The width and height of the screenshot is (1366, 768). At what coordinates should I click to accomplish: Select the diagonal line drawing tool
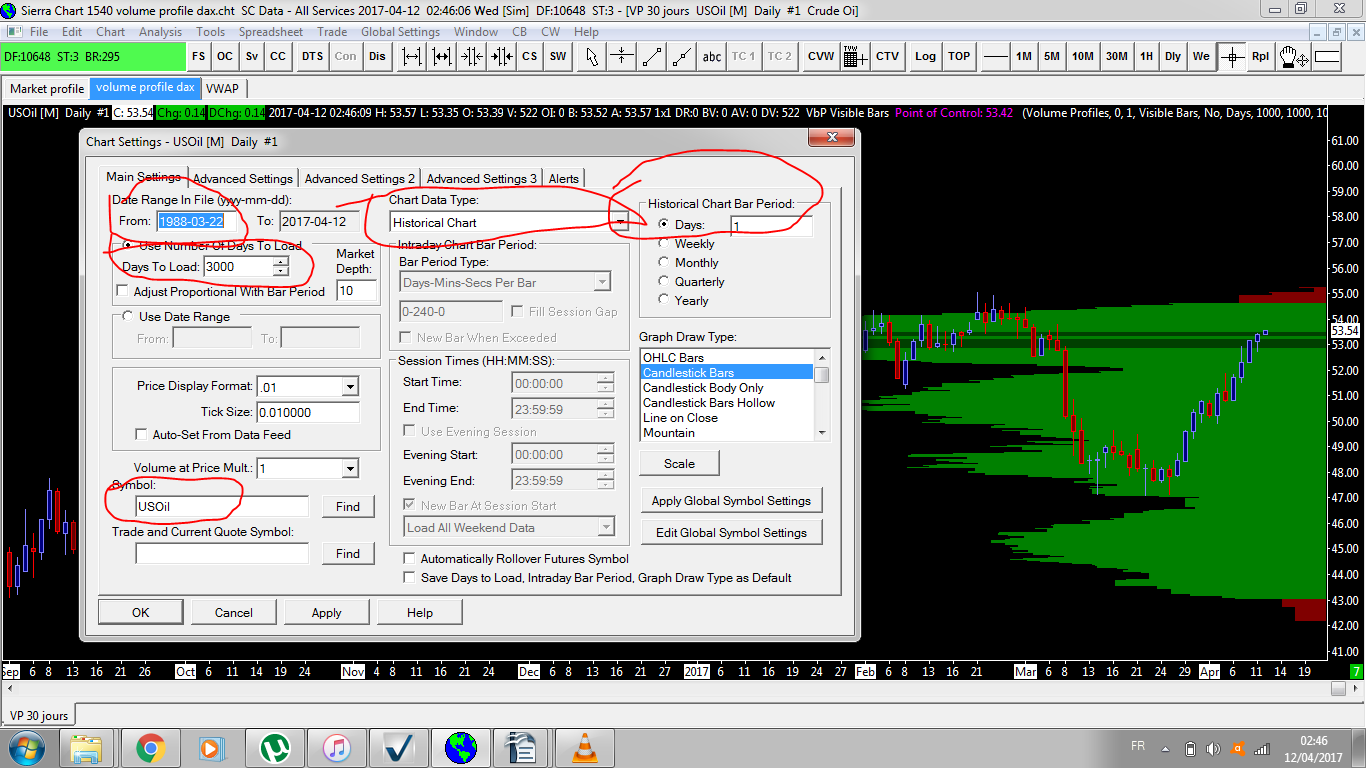point(652,56)
